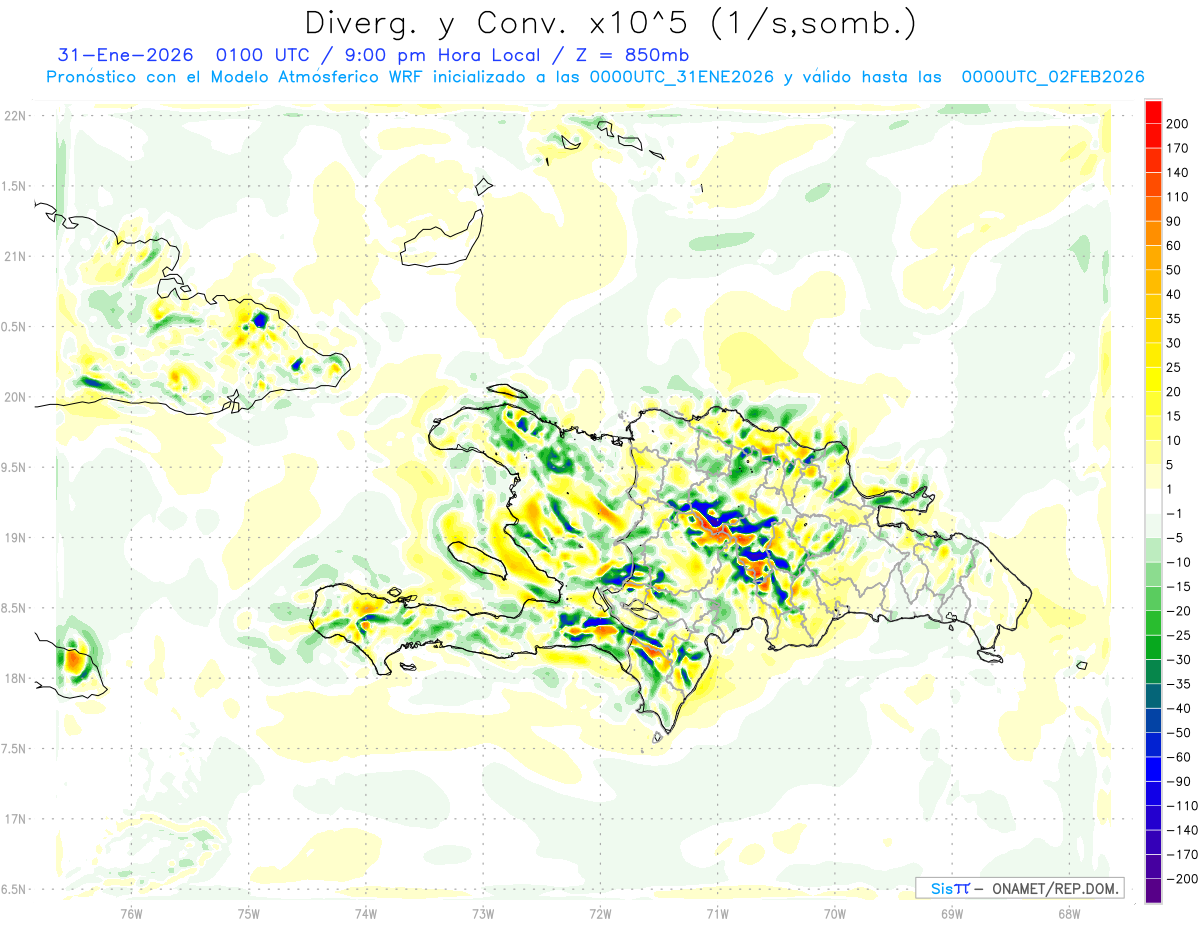Click the '18N' latitude label

click(x=17, y=678)
